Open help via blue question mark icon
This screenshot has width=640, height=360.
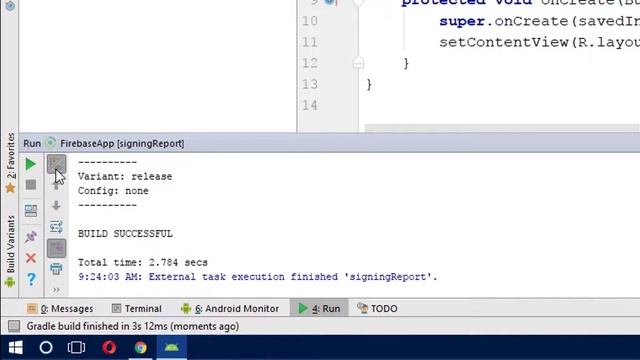(31, 279)
